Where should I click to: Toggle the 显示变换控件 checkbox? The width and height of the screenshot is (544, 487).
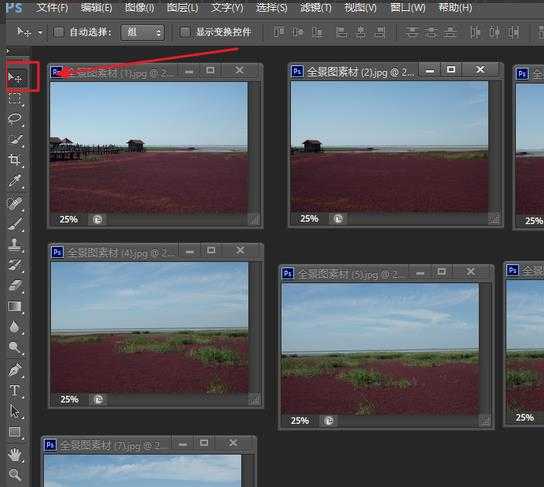(185, 32)
